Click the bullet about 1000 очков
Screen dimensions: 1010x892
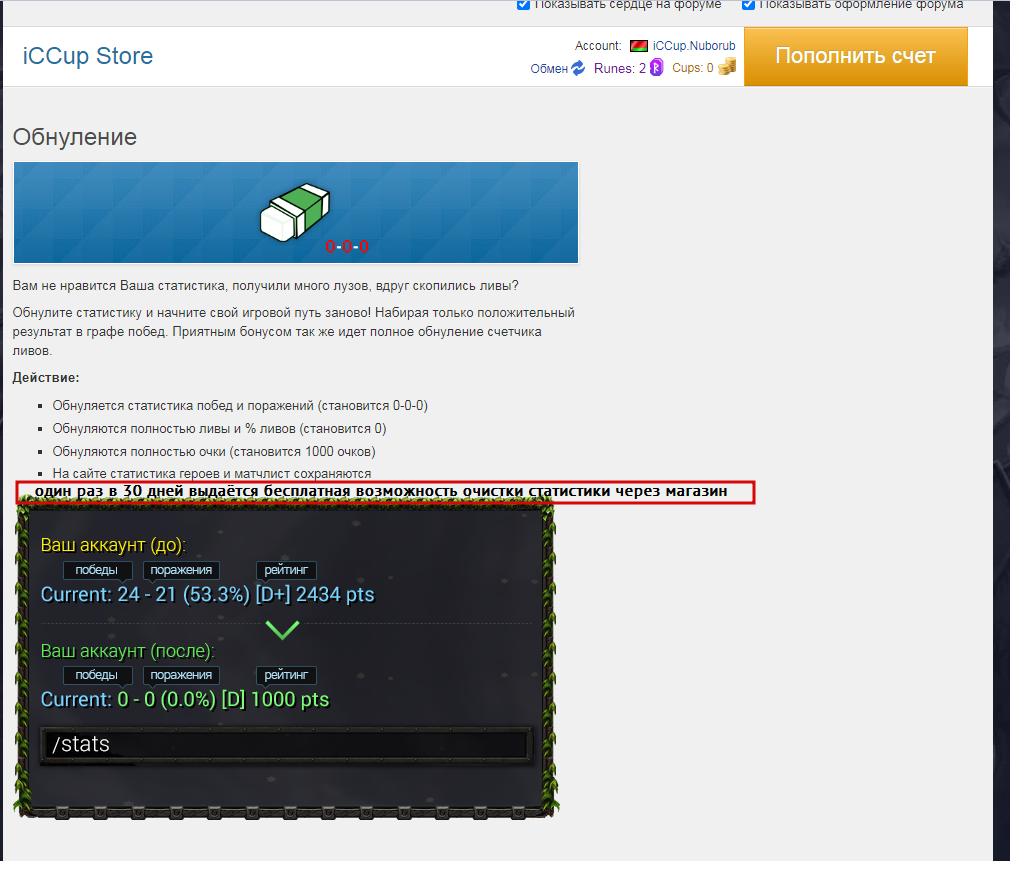coord(214,451)
